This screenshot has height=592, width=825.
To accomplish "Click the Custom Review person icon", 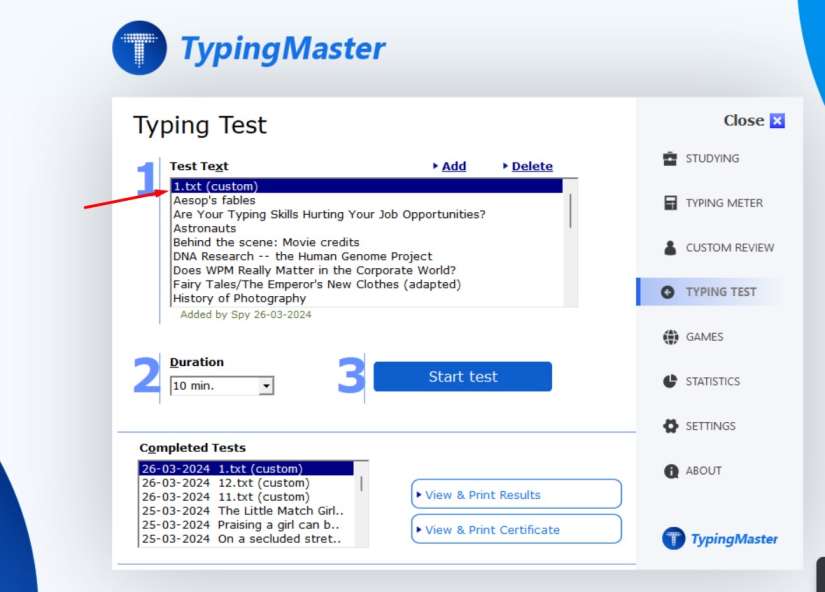I will (670, 247).
